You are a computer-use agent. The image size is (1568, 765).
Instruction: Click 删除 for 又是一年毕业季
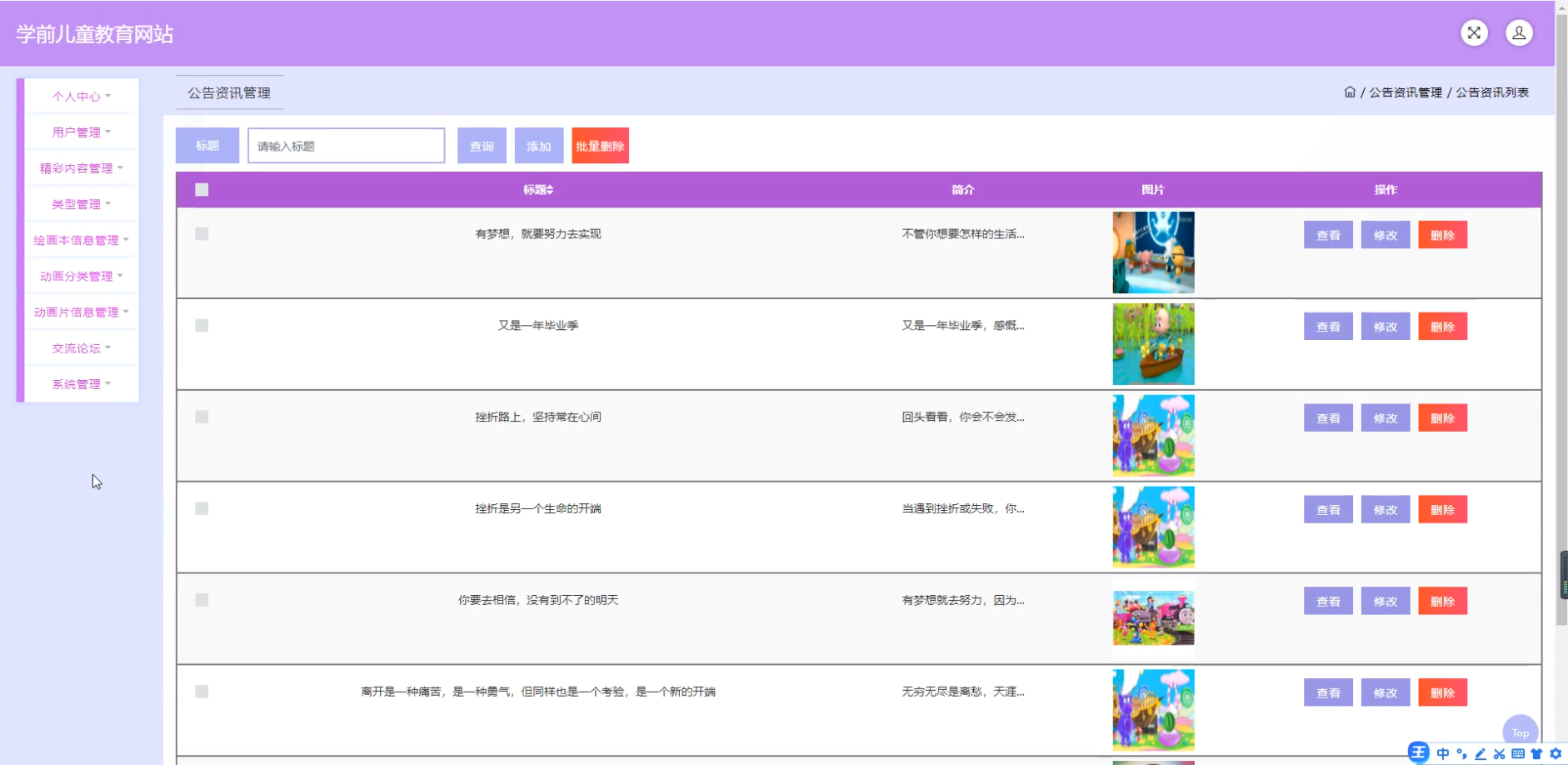click(1443, 327)
